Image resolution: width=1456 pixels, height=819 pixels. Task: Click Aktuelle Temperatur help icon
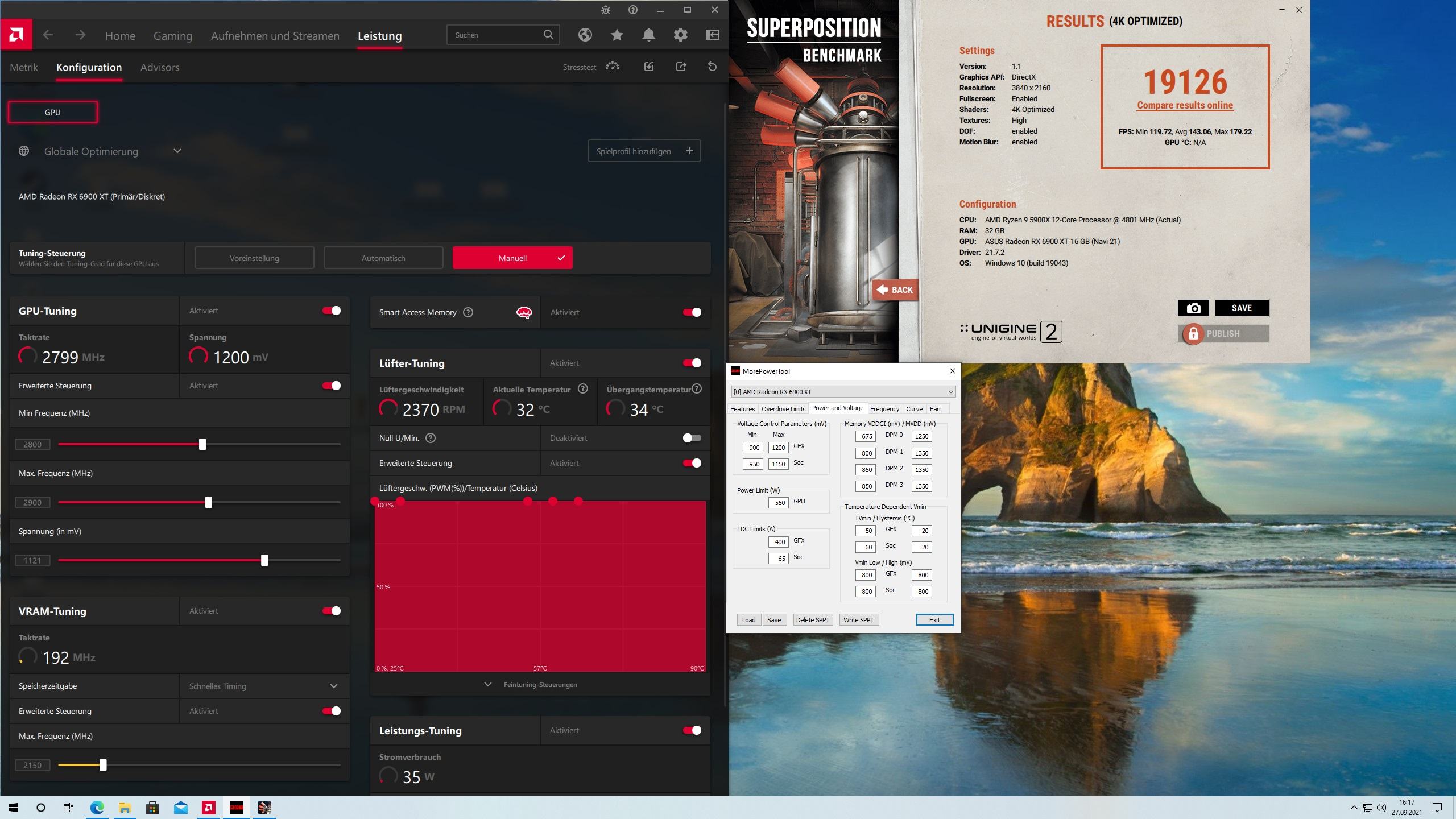[583, 389]
